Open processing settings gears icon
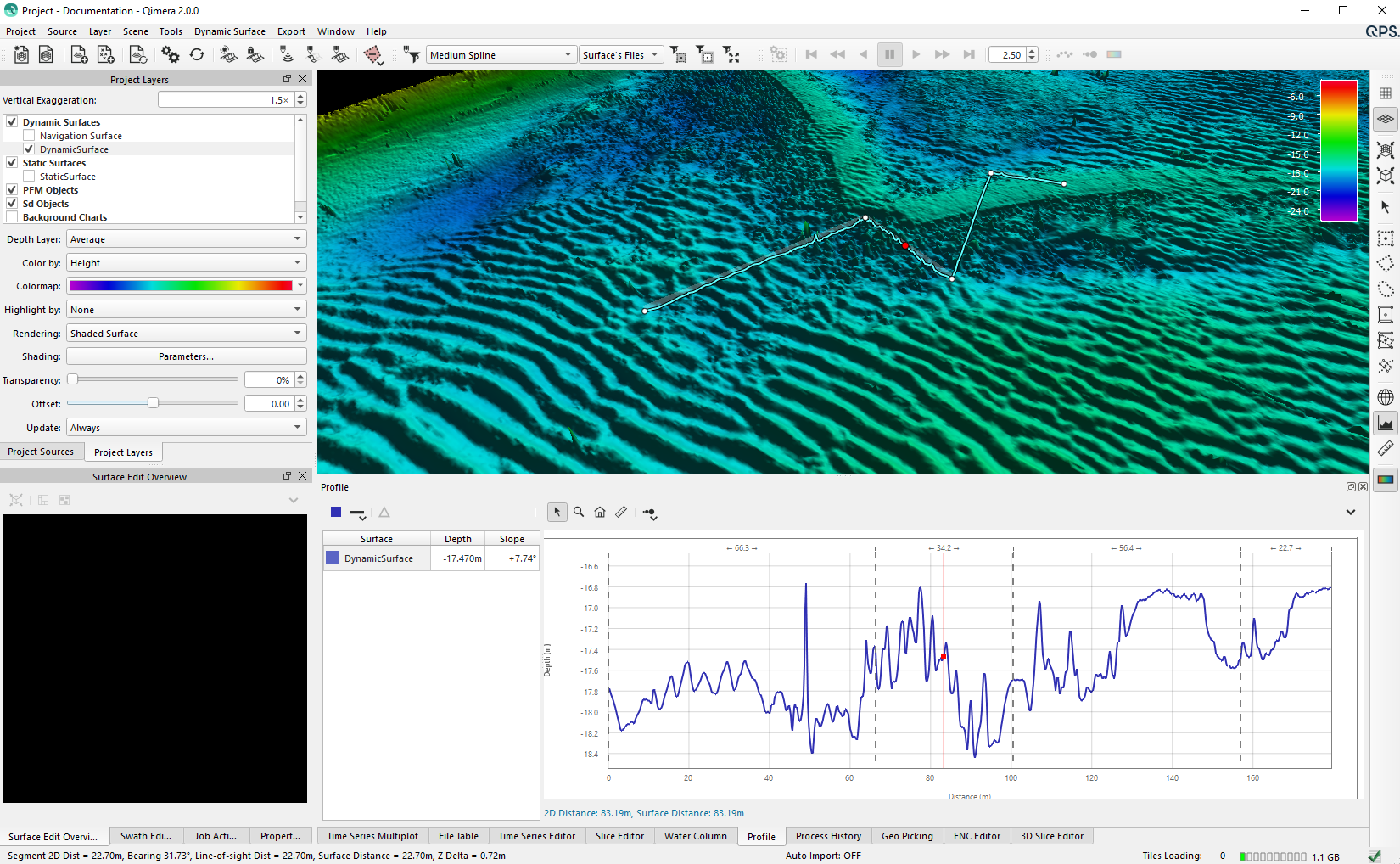This screenshot has height=864, width=1400. pos(171,54)
